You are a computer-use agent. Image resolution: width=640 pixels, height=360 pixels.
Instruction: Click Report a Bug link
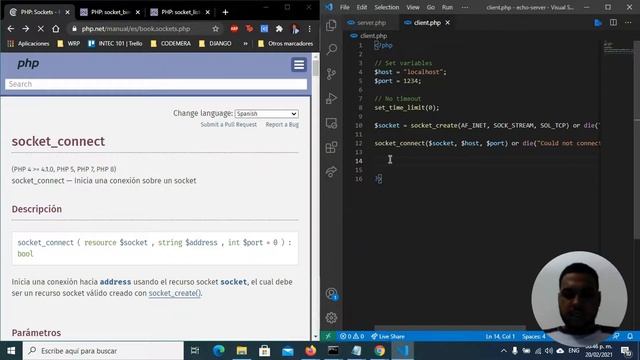click(282, 124)
